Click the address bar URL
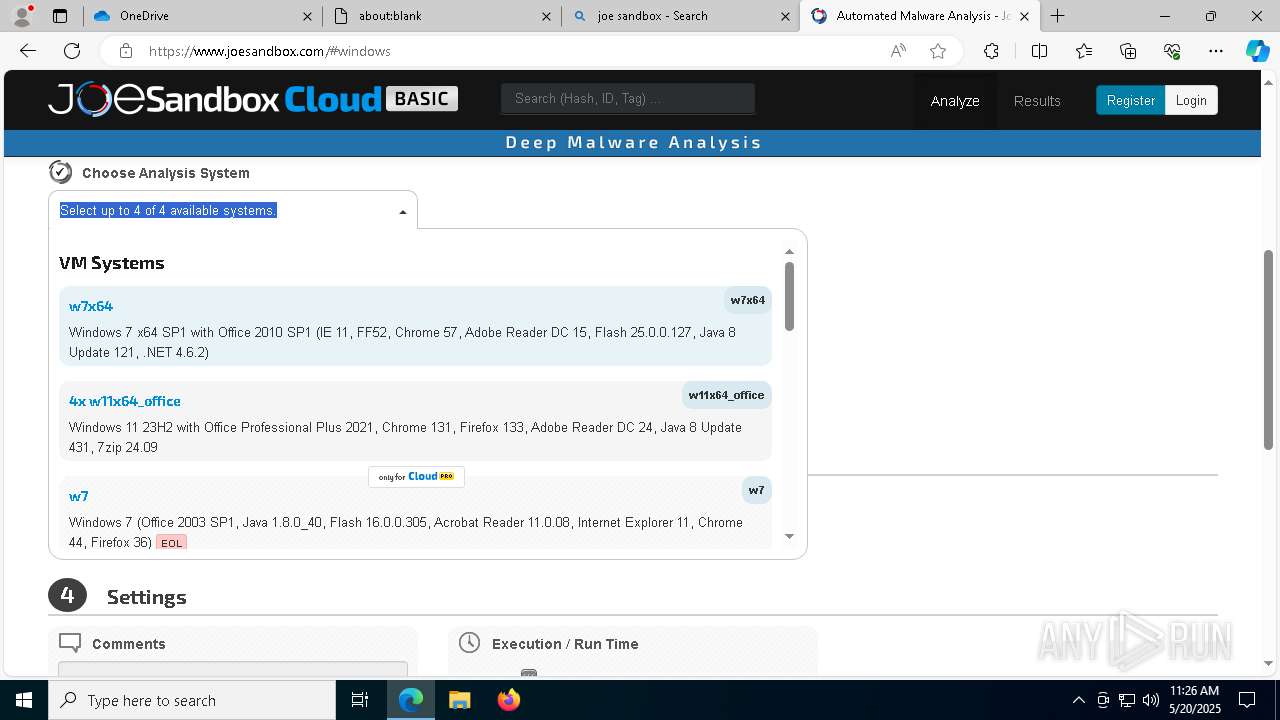Image resolution: width=1280 pixels, height=720 pixels. click(x=270, y=51)
